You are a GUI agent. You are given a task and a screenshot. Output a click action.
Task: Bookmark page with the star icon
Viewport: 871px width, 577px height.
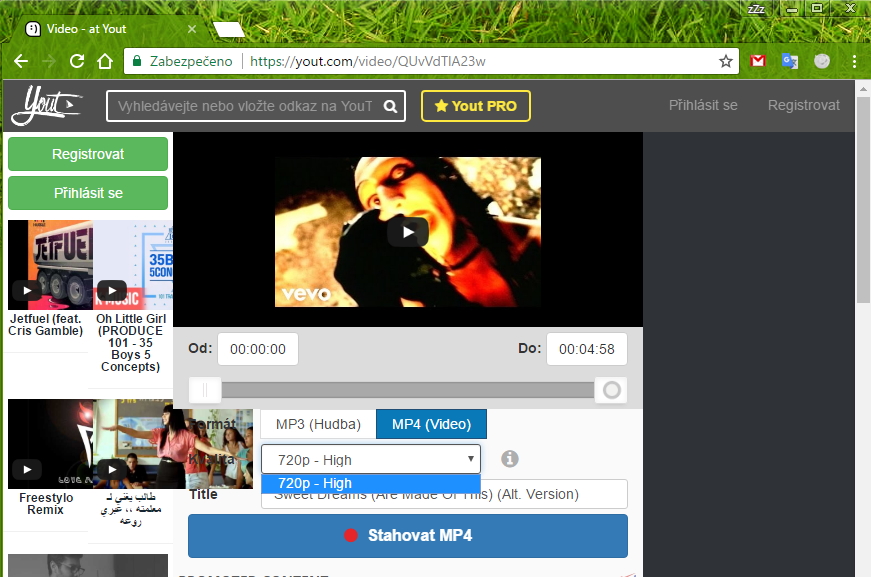click(725, 61)
